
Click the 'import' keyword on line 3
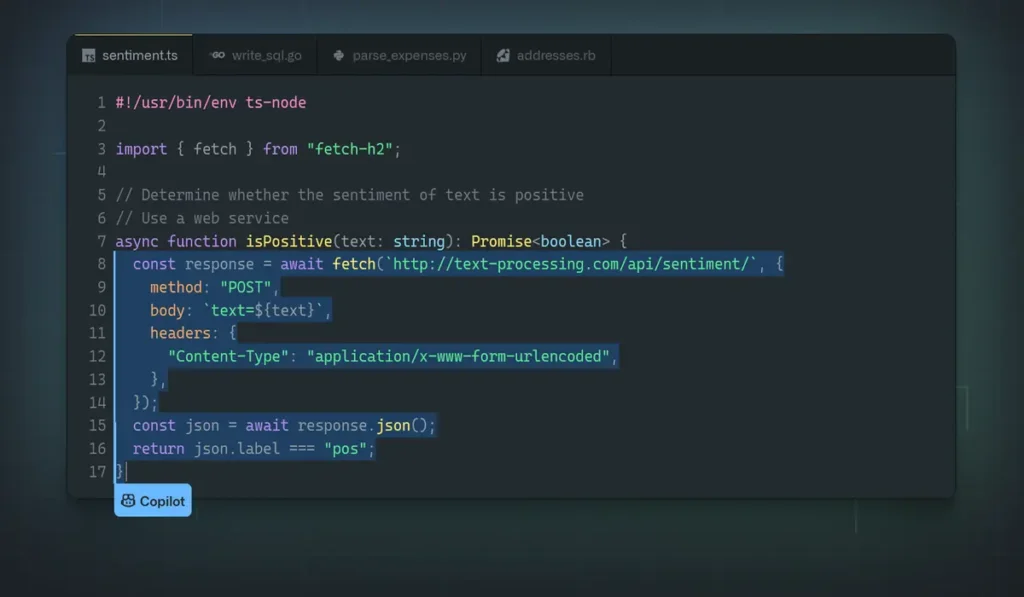coord(142,149)
